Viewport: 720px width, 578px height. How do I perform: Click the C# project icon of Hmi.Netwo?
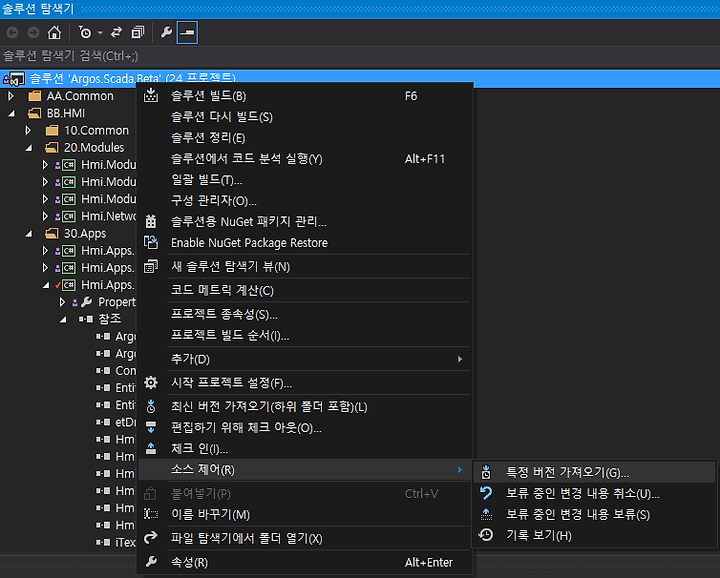[69, 216]
